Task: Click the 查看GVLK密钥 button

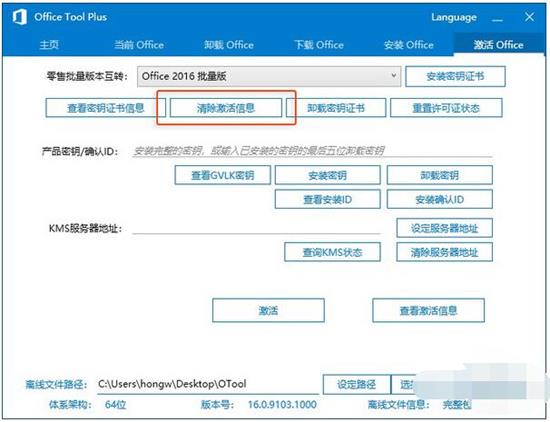Action: tap(223, 175)
